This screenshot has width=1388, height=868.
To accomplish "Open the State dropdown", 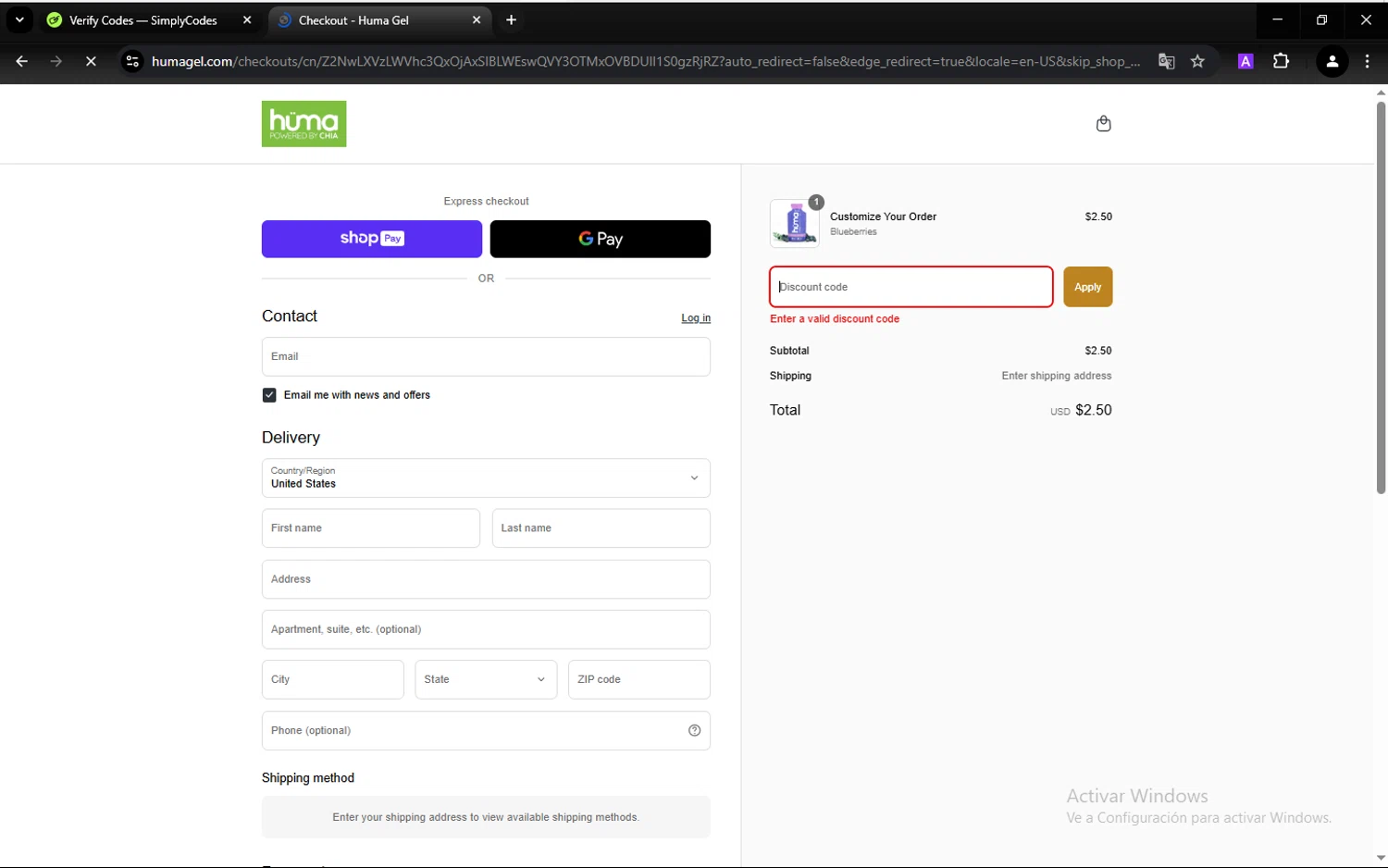I will [x=486, y=679].
